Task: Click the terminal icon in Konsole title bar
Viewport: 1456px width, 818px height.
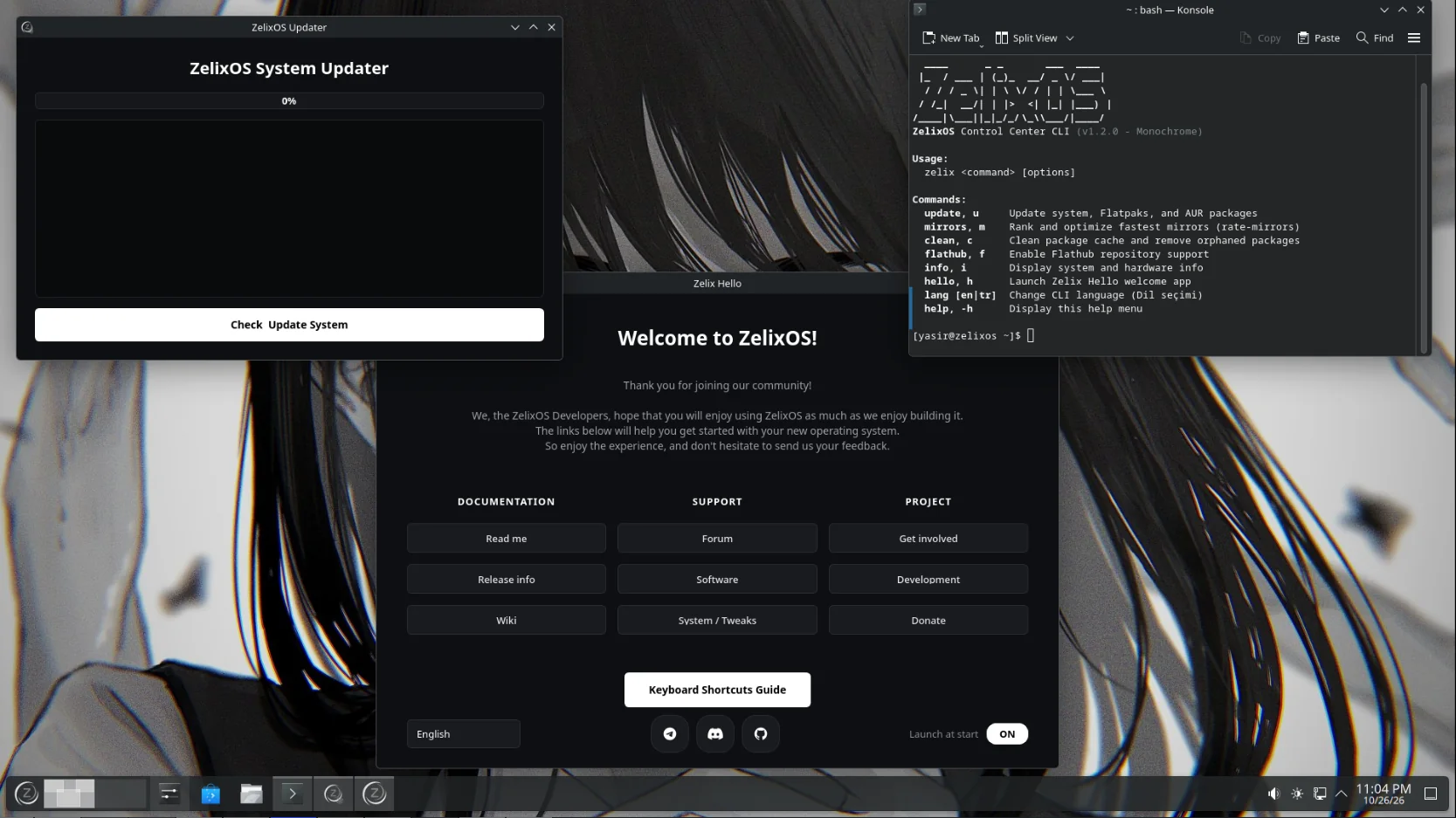Action: 920,10
